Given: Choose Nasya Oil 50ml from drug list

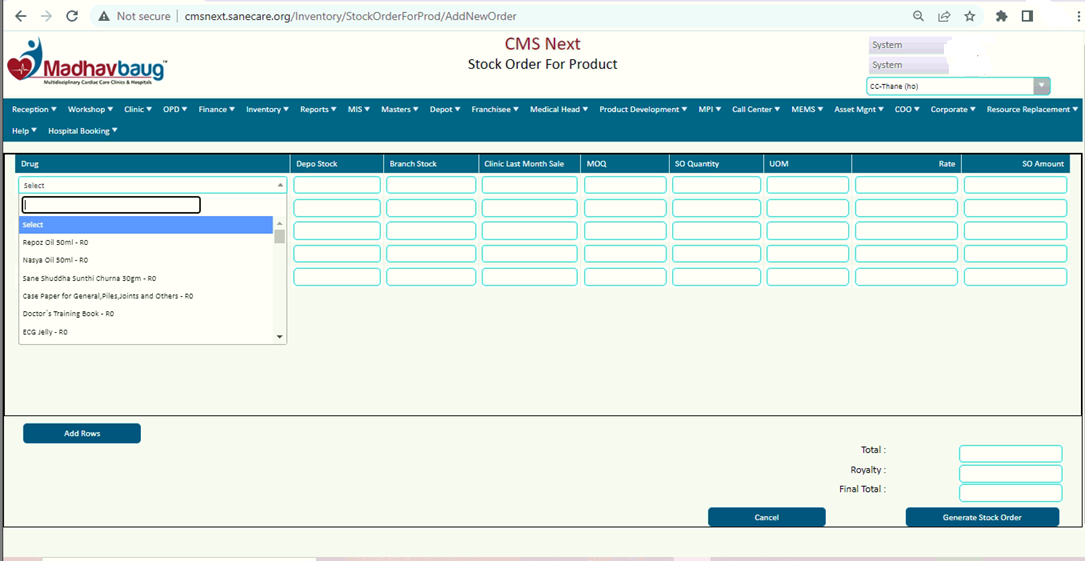Looking at the screenshot, I should pos(56,260).
